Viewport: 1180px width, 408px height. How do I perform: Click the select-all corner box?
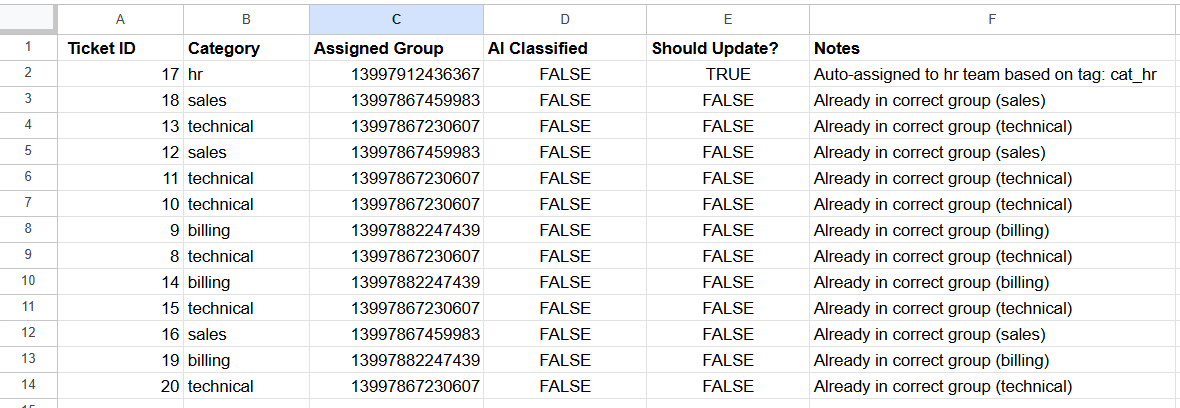(28, 19)
